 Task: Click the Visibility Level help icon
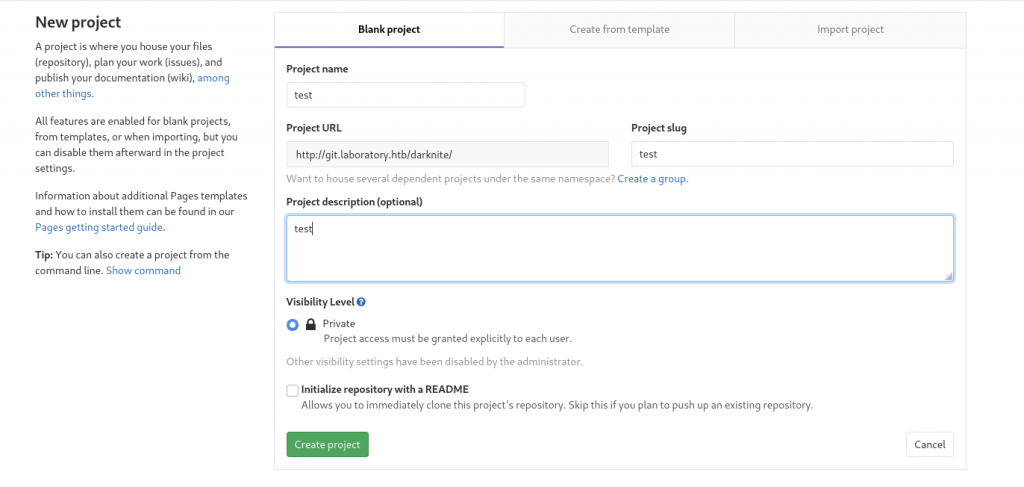coord(361,302)
